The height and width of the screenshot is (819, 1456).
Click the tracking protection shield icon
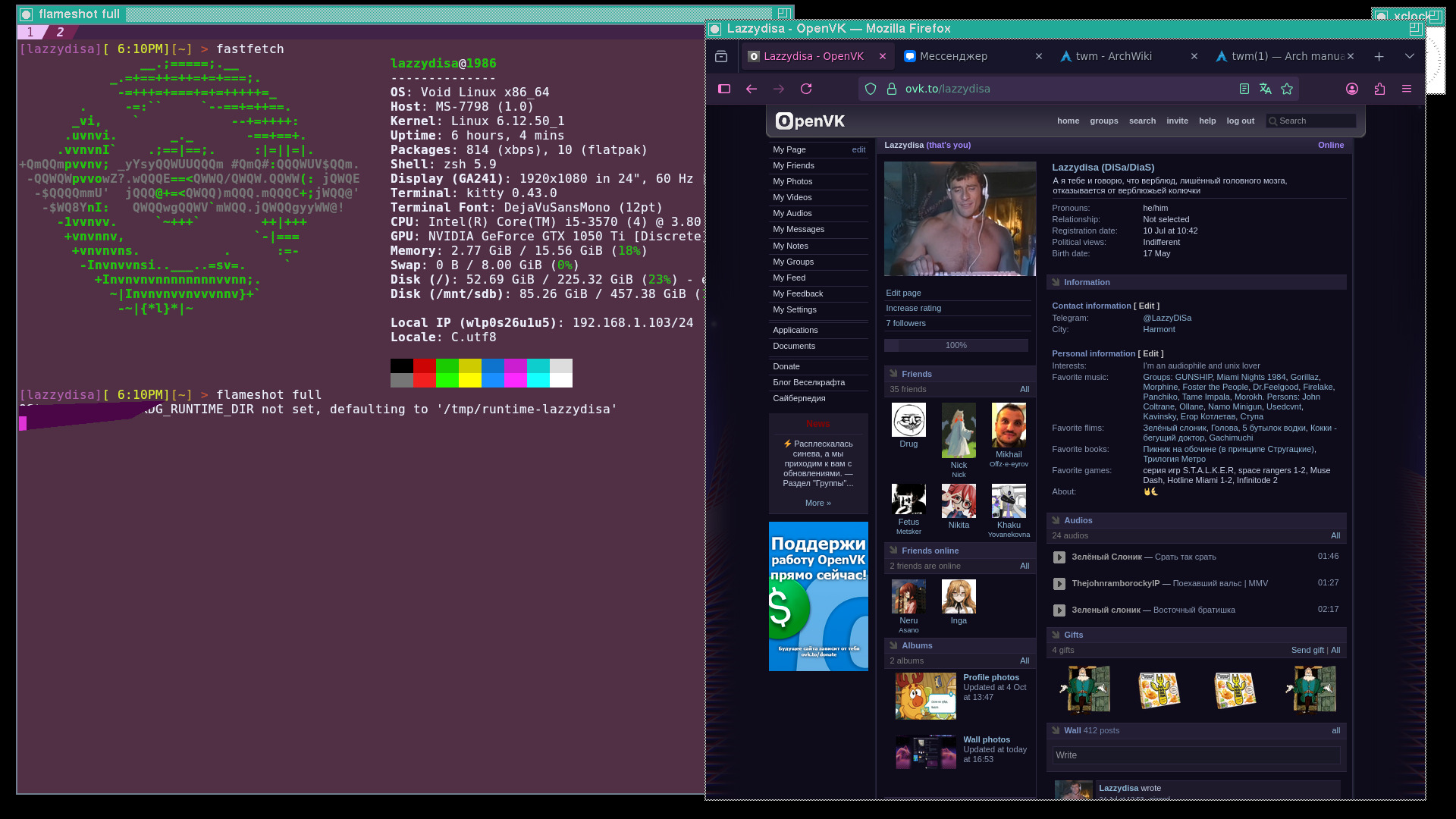click(871, 89)
